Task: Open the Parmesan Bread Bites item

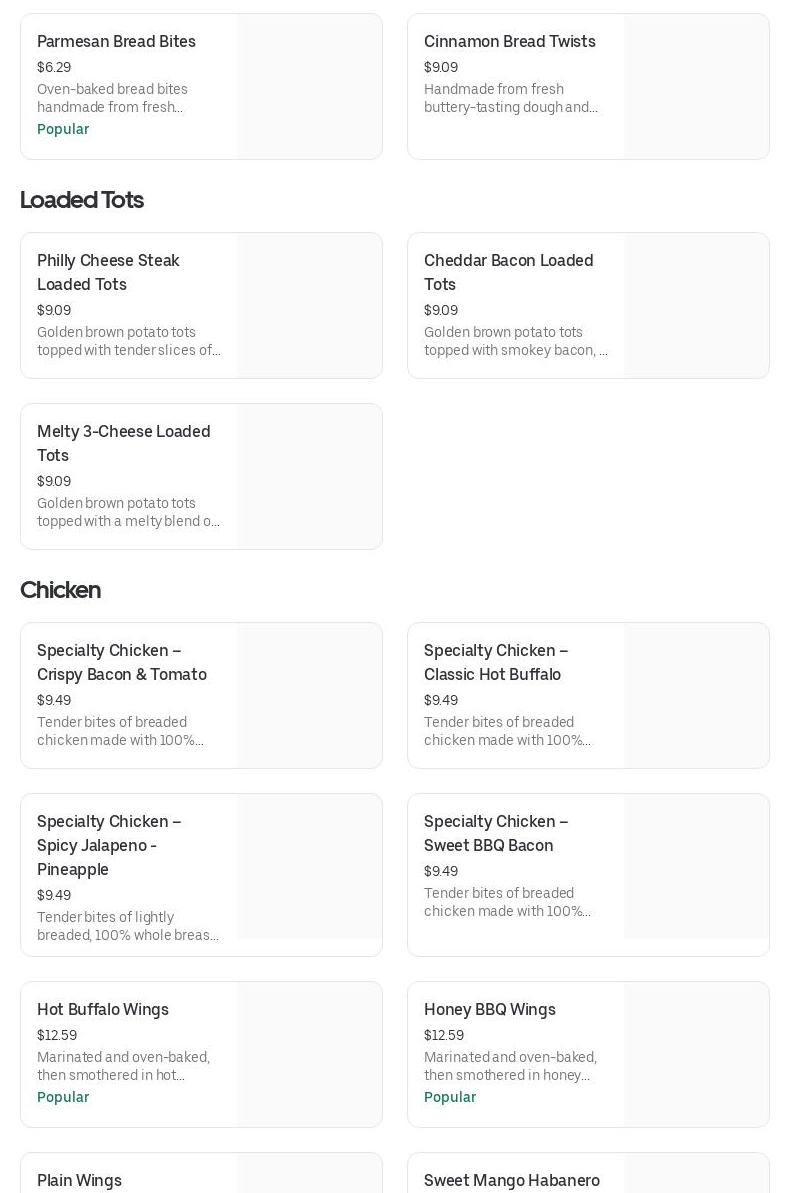Action: click(x=116, y=42)
